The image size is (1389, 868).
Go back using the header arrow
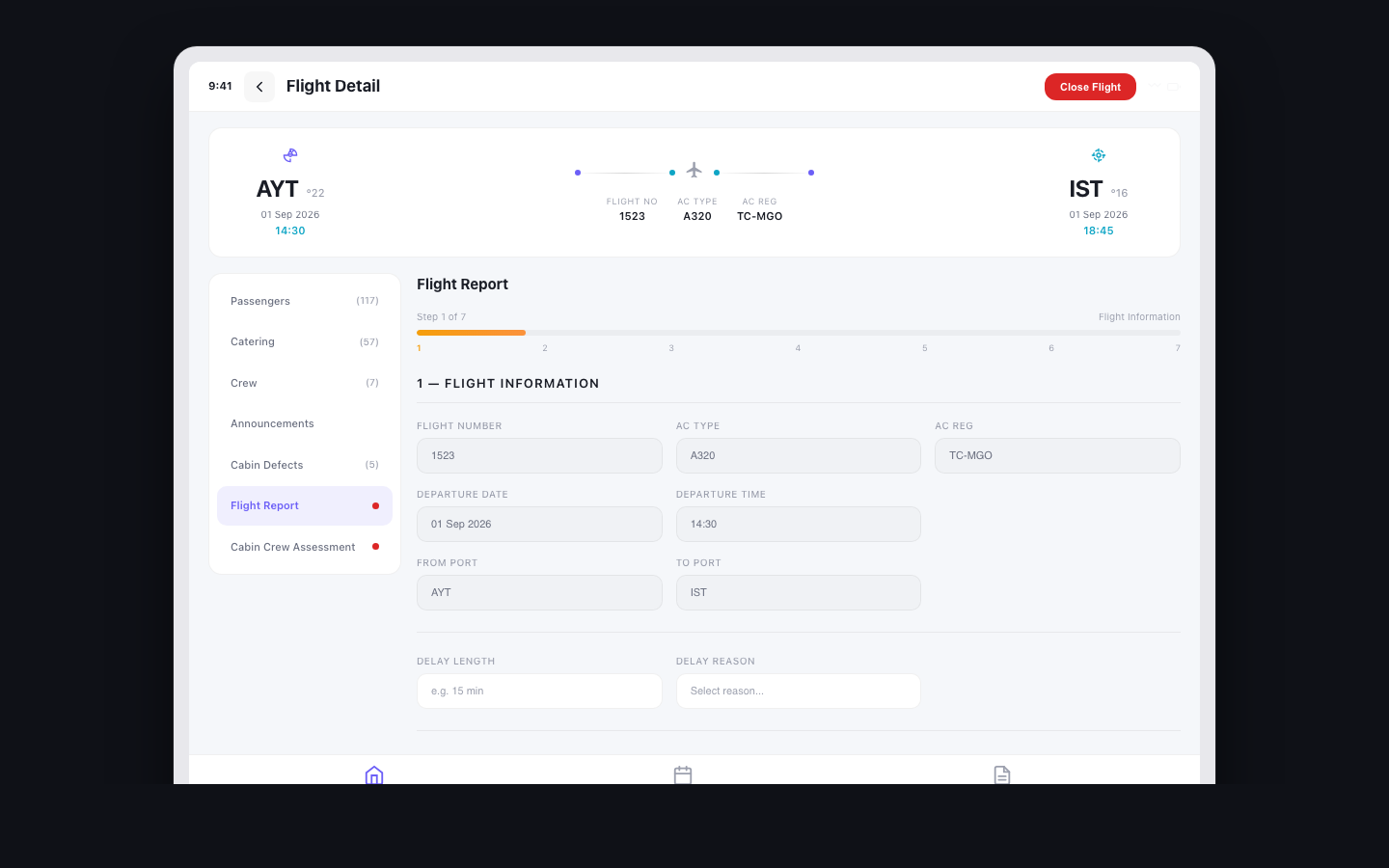click(259, 87)
